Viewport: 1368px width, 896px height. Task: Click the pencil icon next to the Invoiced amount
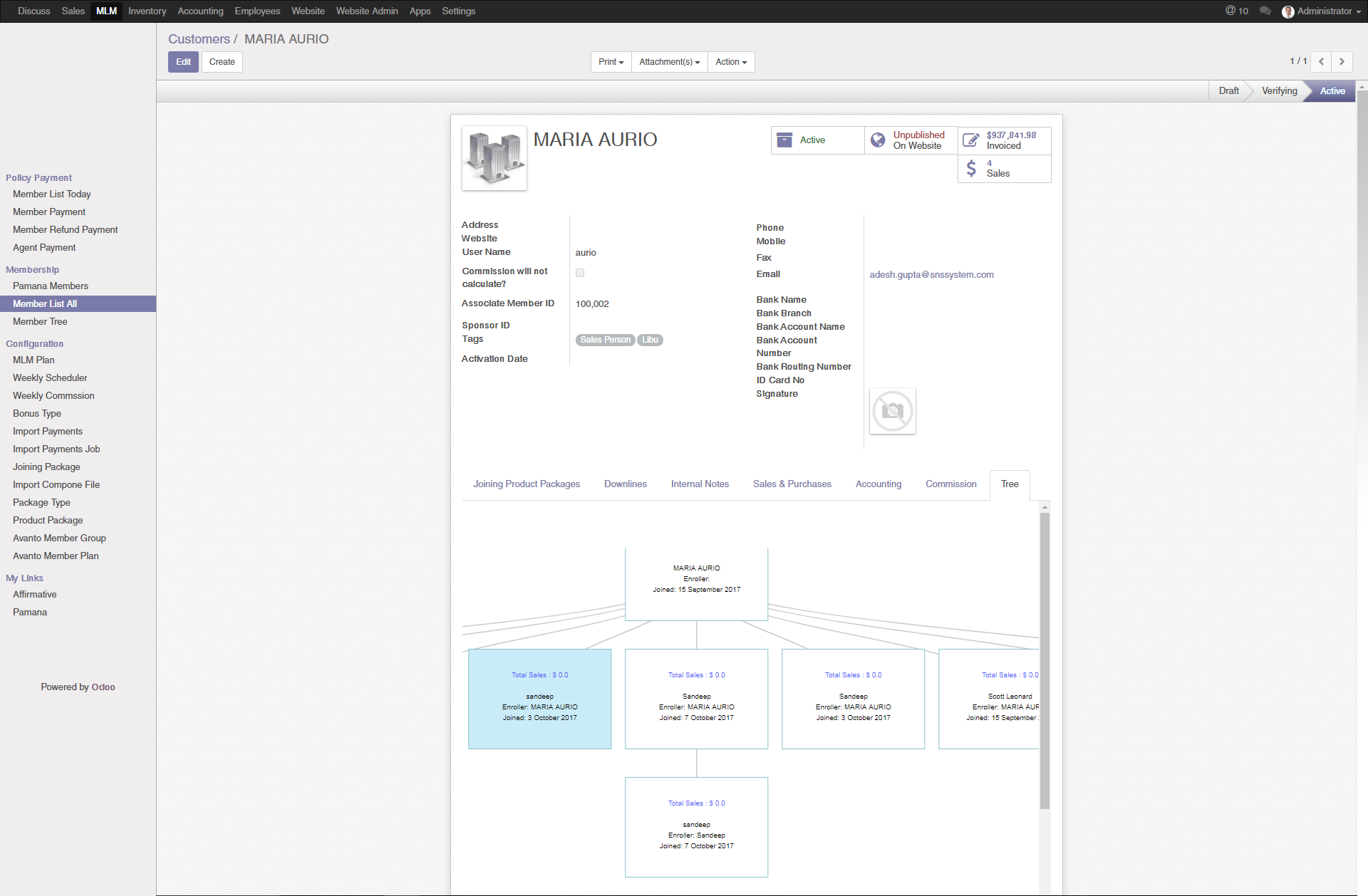(970, 140)
